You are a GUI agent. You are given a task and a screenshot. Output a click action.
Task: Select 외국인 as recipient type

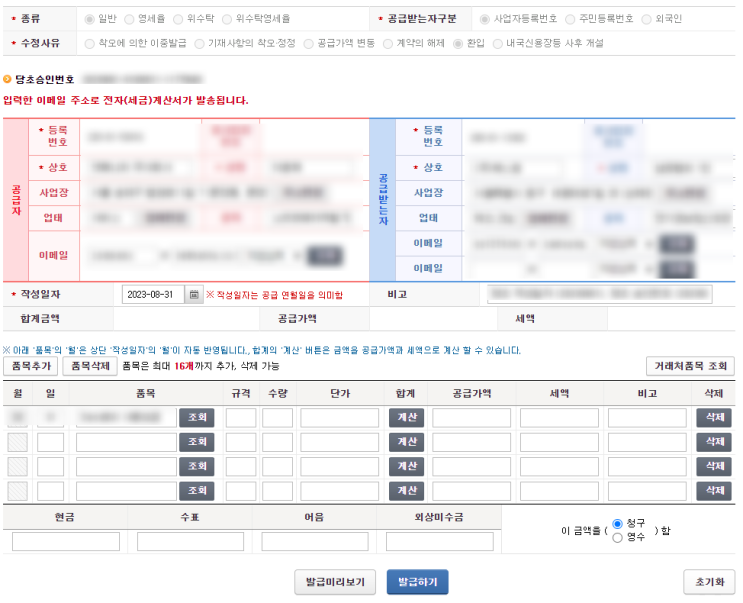point(646,19)
